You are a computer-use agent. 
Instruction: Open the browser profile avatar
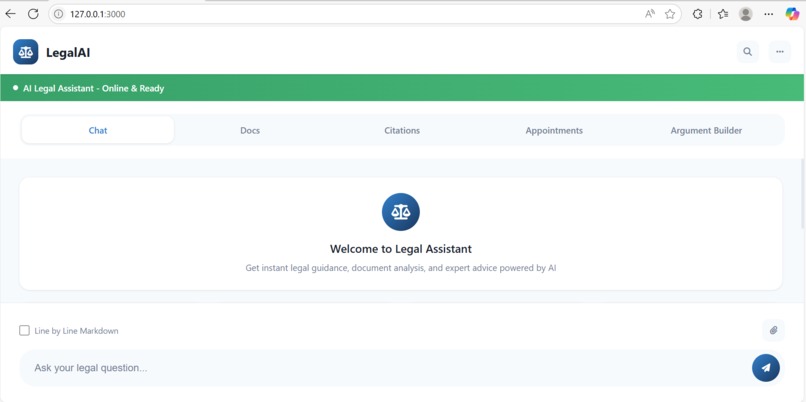click(x=745, y=14)
